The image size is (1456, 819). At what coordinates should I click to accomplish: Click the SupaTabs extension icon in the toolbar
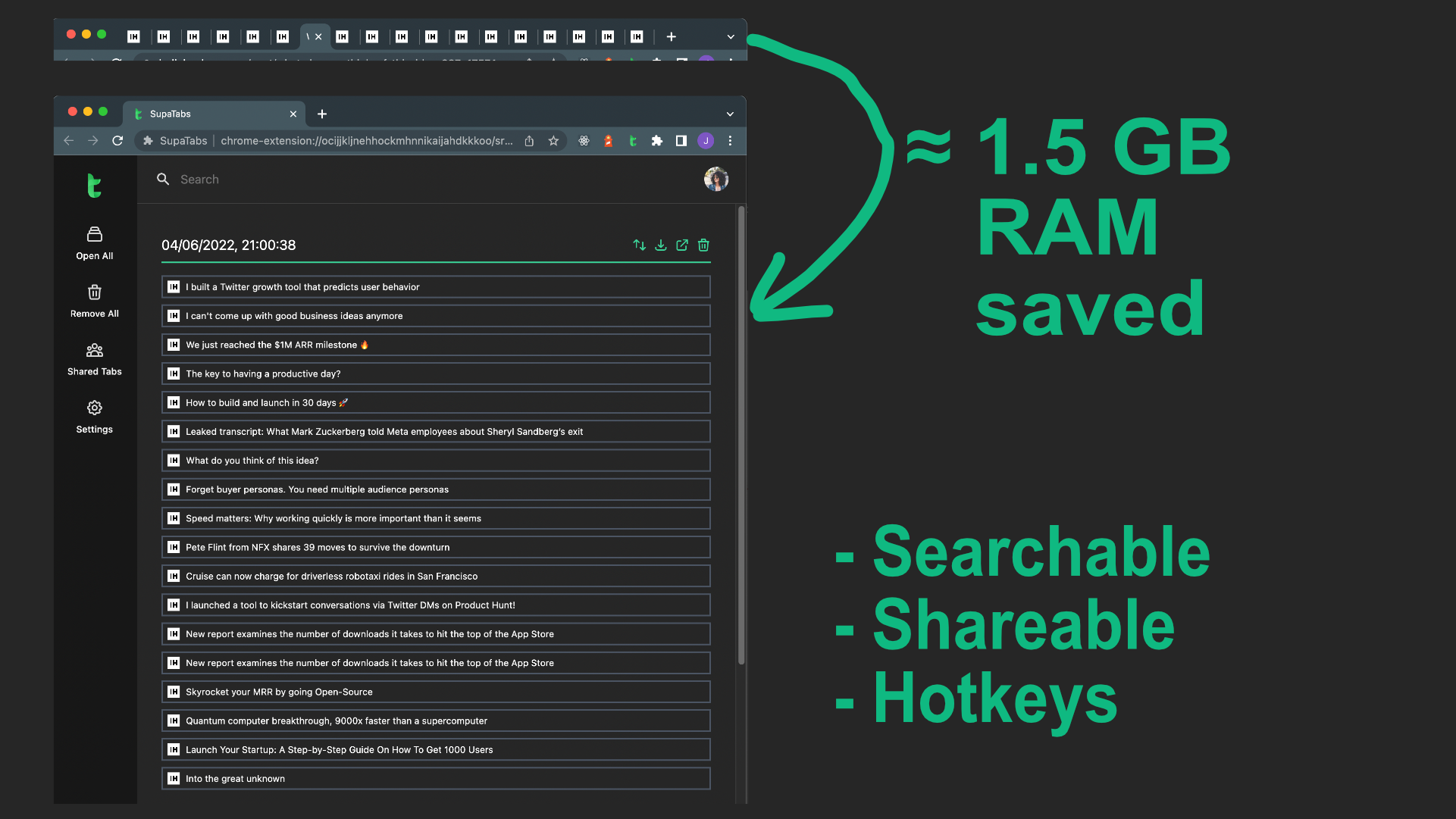click(632, 140)
